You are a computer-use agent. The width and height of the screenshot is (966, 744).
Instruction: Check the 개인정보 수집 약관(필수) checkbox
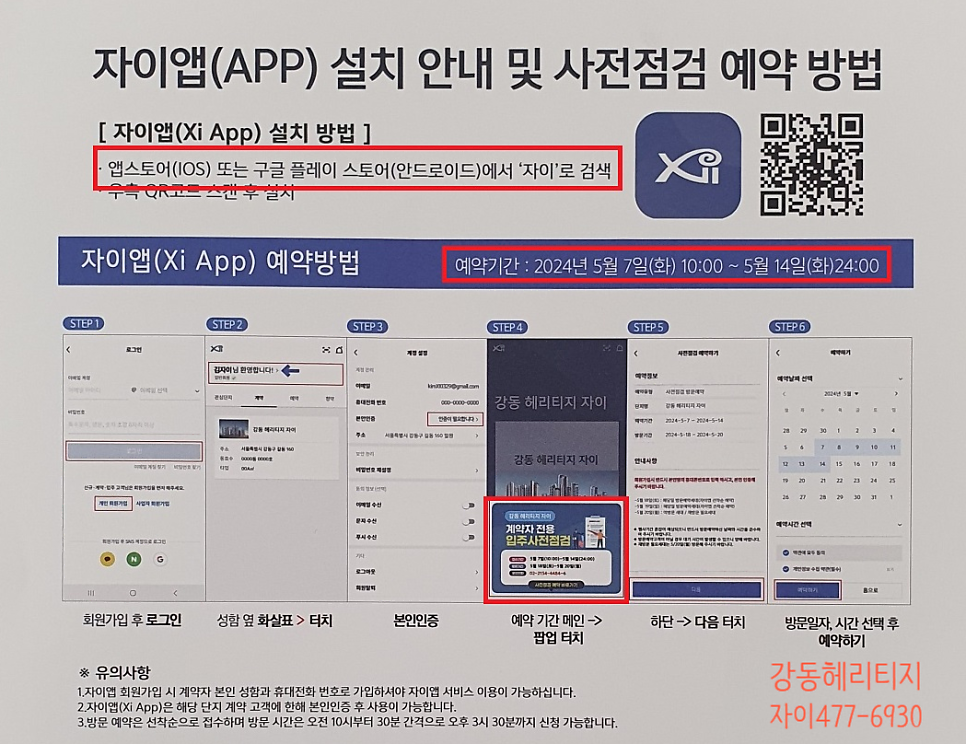(x=785, y=569)
